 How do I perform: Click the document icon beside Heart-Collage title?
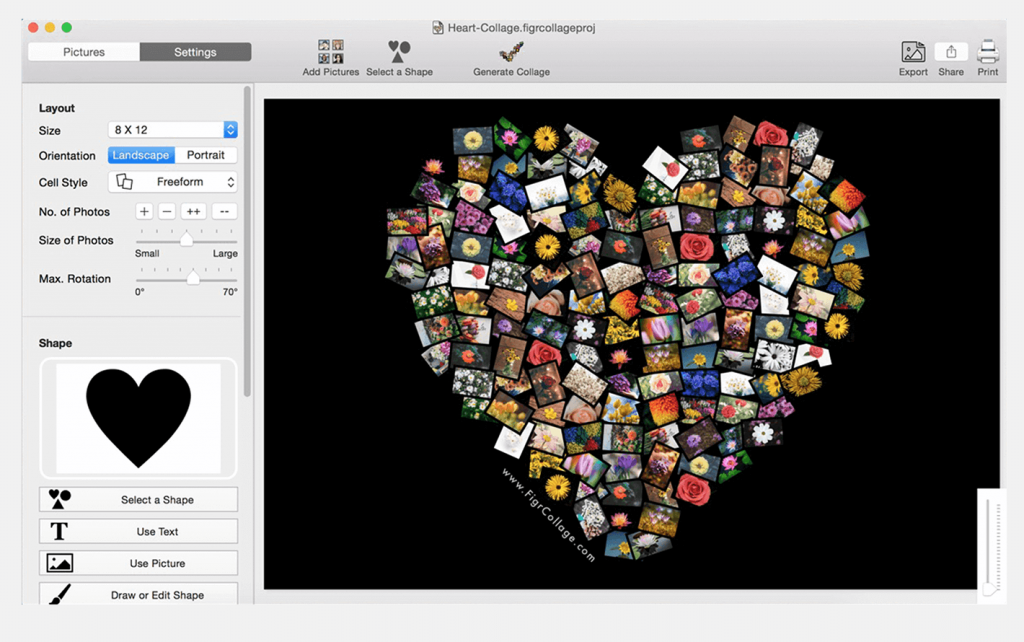point(438,27)
